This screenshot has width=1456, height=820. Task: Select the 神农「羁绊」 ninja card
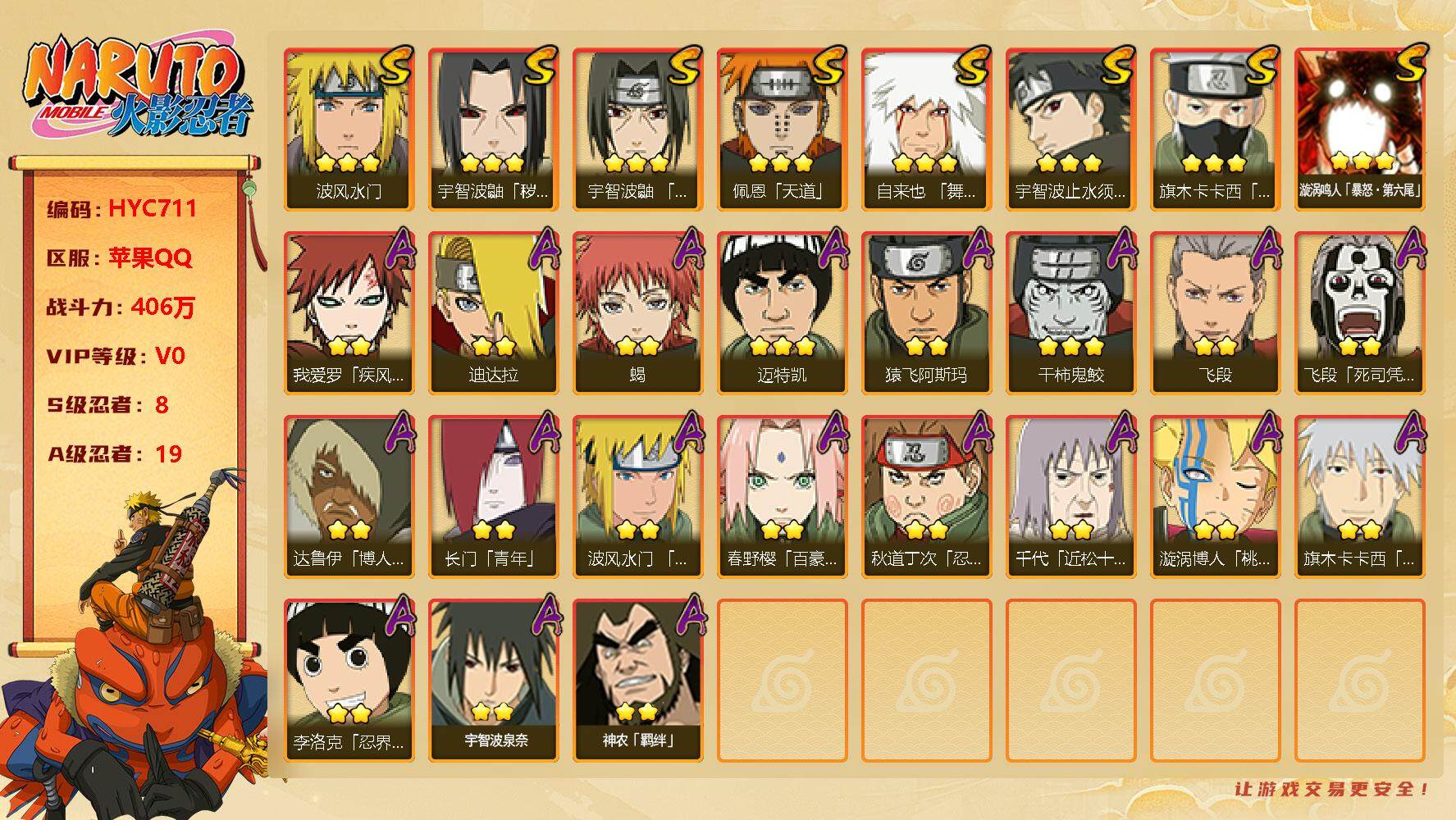tap(637, 681)
